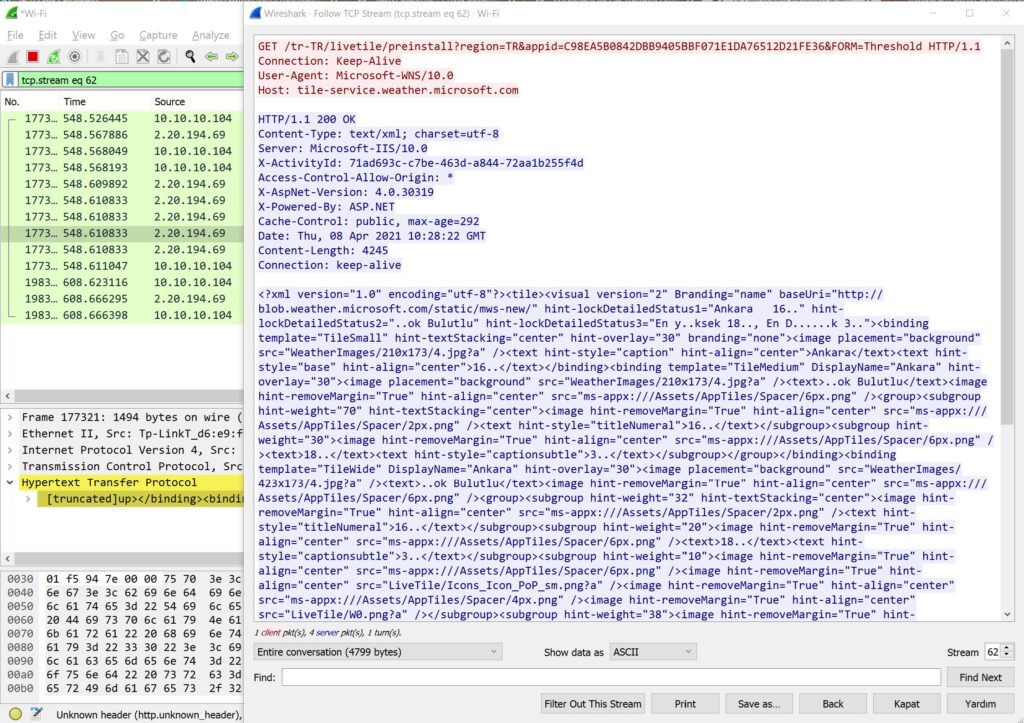Go back with the left green arrow
1024x723 pixels.
pos(212,57)
